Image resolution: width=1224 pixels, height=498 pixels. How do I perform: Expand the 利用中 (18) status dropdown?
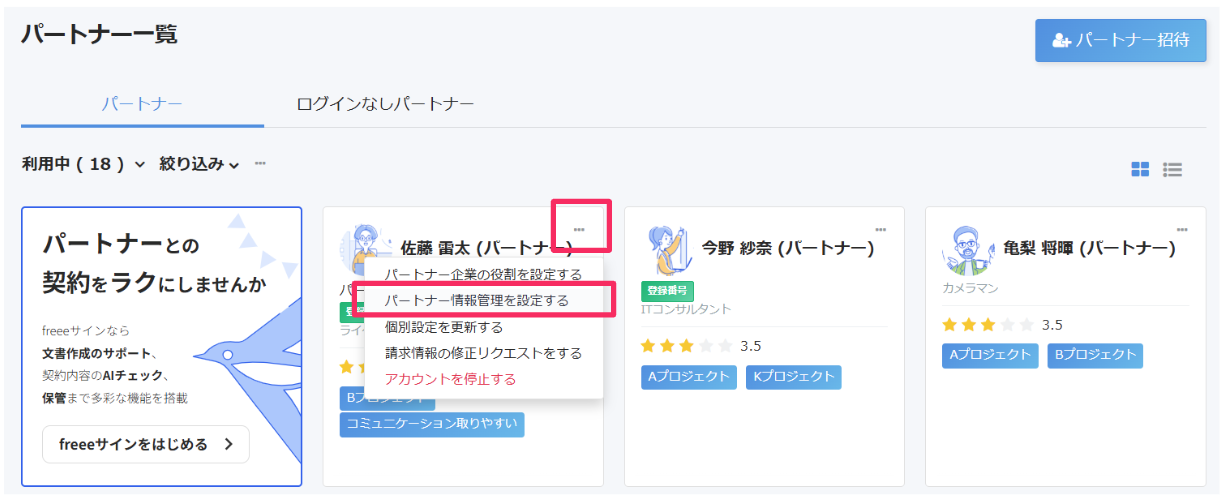point(84,164)
